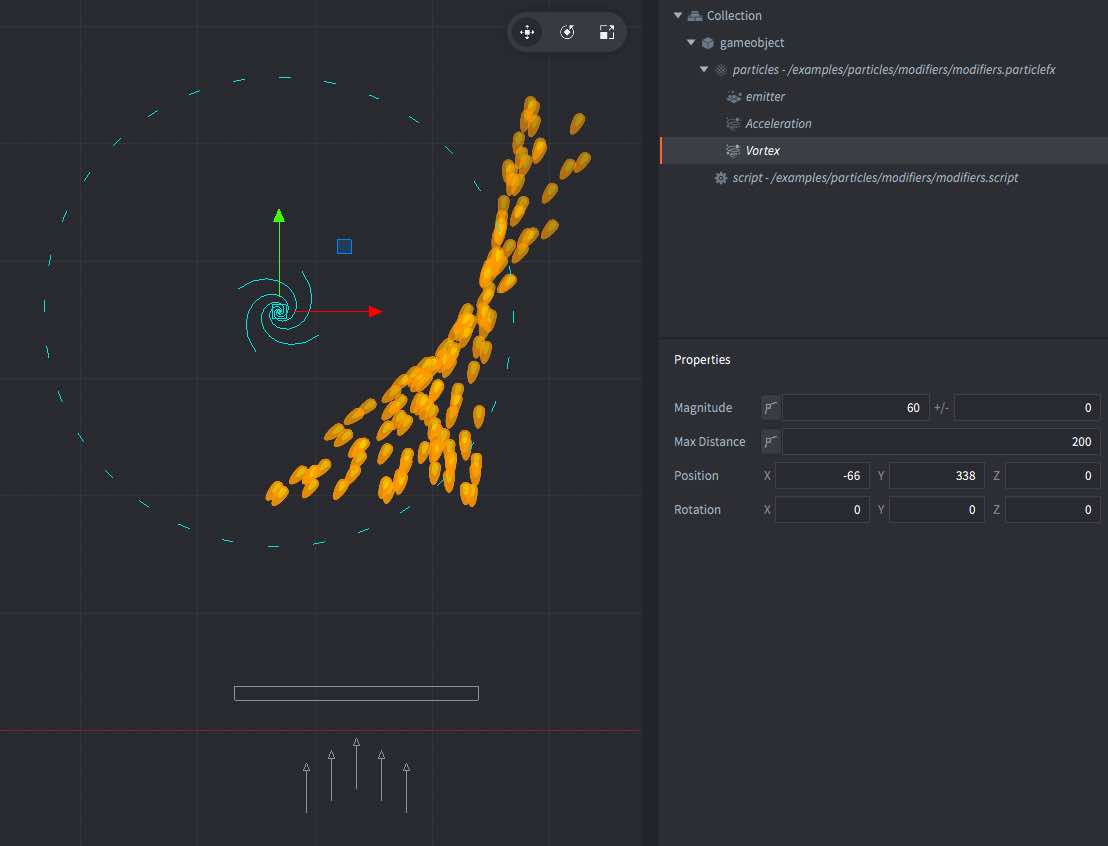This screenshot has height=846, width=1108.
Task: Click the emitter icon in the outline
Action: (734, 96)
